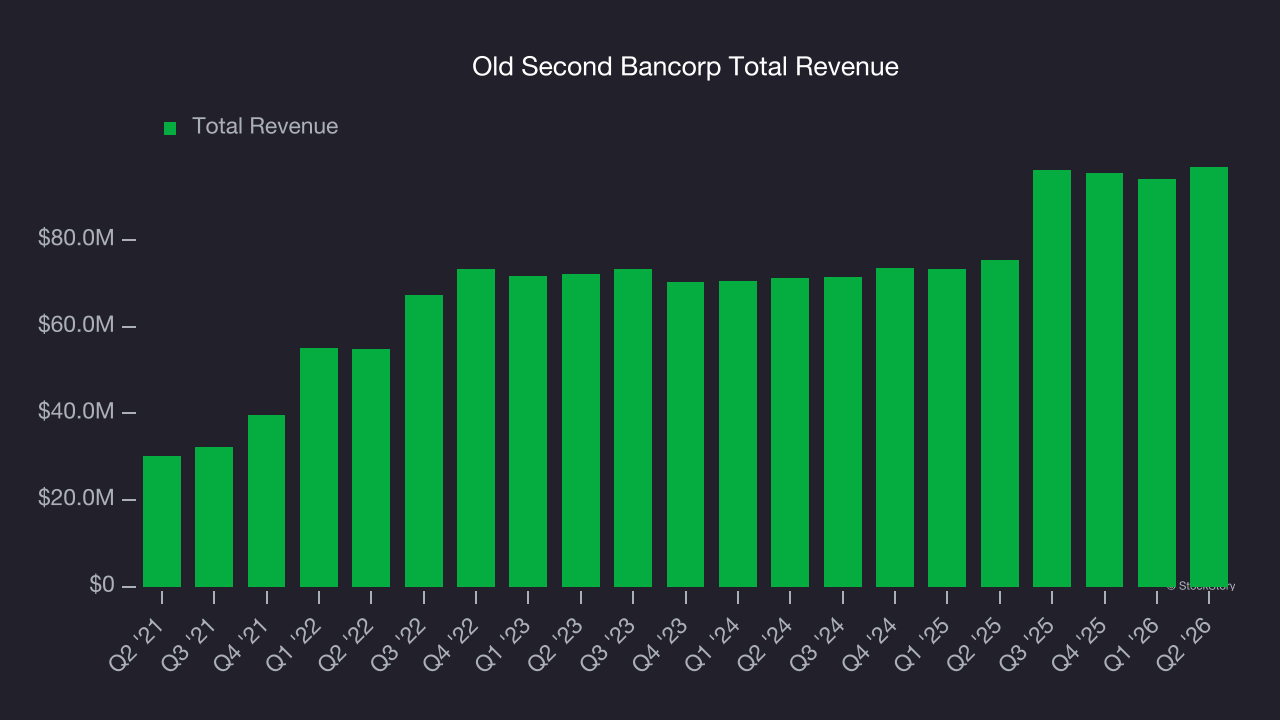This screenshot has height=720, width=1280.
Task: Click the Q4 '22 revenue bar
Action: tap(476, 428)
